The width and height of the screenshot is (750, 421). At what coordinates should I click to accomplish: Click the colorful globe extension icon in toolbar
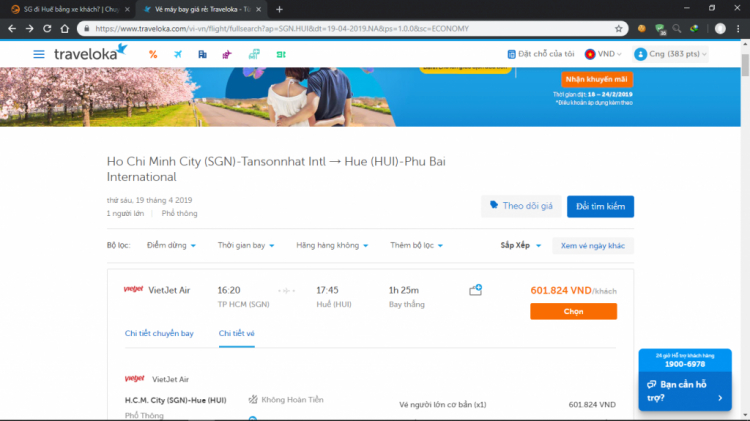click(x=694, y=29)
